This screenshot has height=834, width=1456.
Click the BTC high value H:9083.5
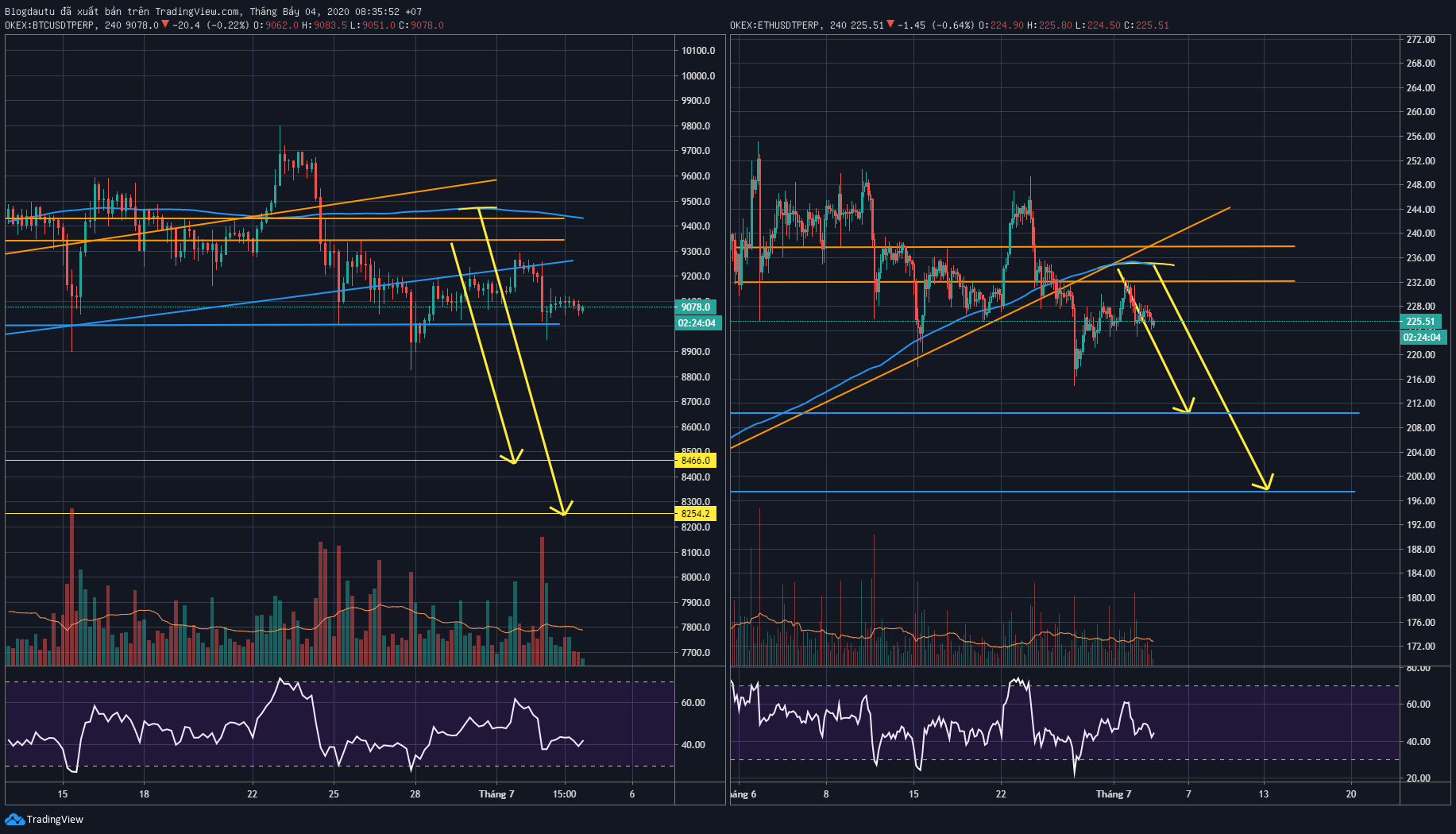point(324,25)
